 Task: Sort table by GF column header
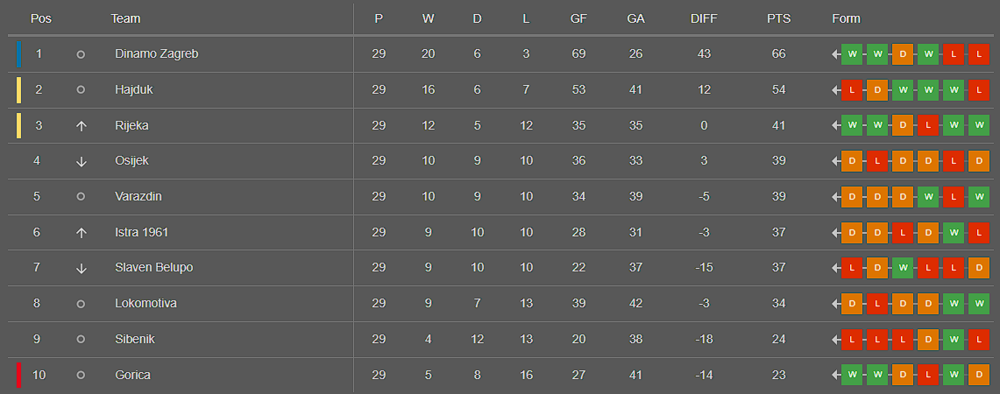click(x=578, y=19)
